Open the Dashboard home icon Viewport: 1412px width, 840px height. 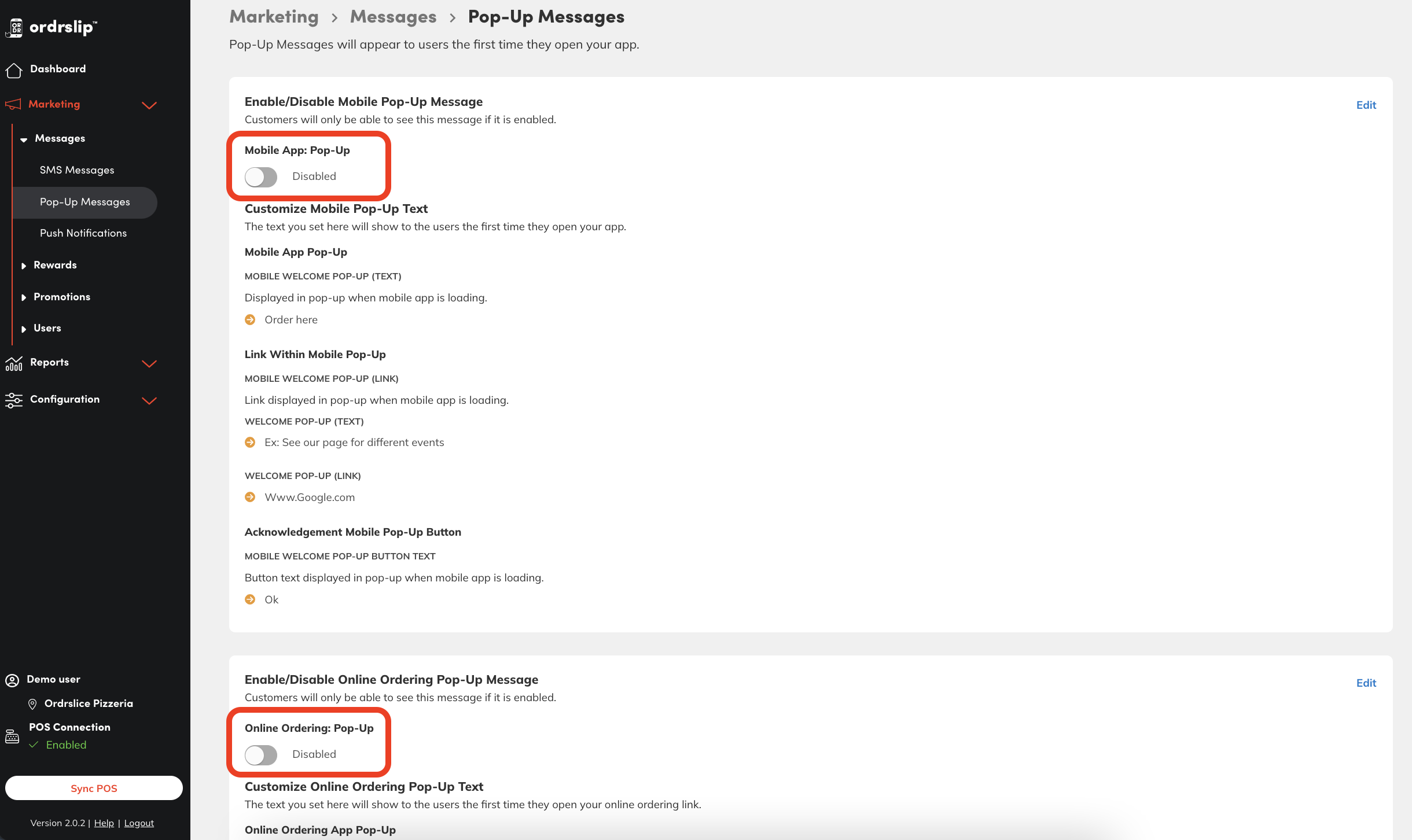[14, 69]
